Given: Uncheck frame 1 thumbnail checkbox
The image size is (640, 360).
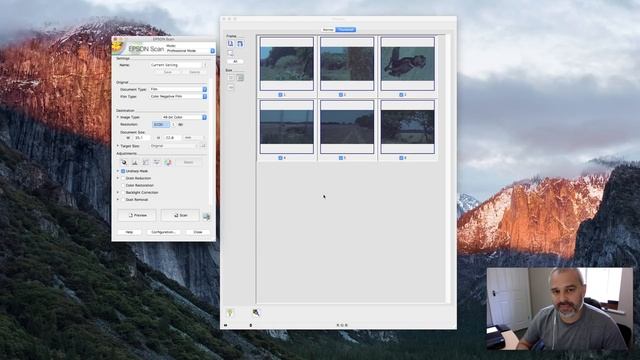Looking at the screenshot, I should point(280,95).
